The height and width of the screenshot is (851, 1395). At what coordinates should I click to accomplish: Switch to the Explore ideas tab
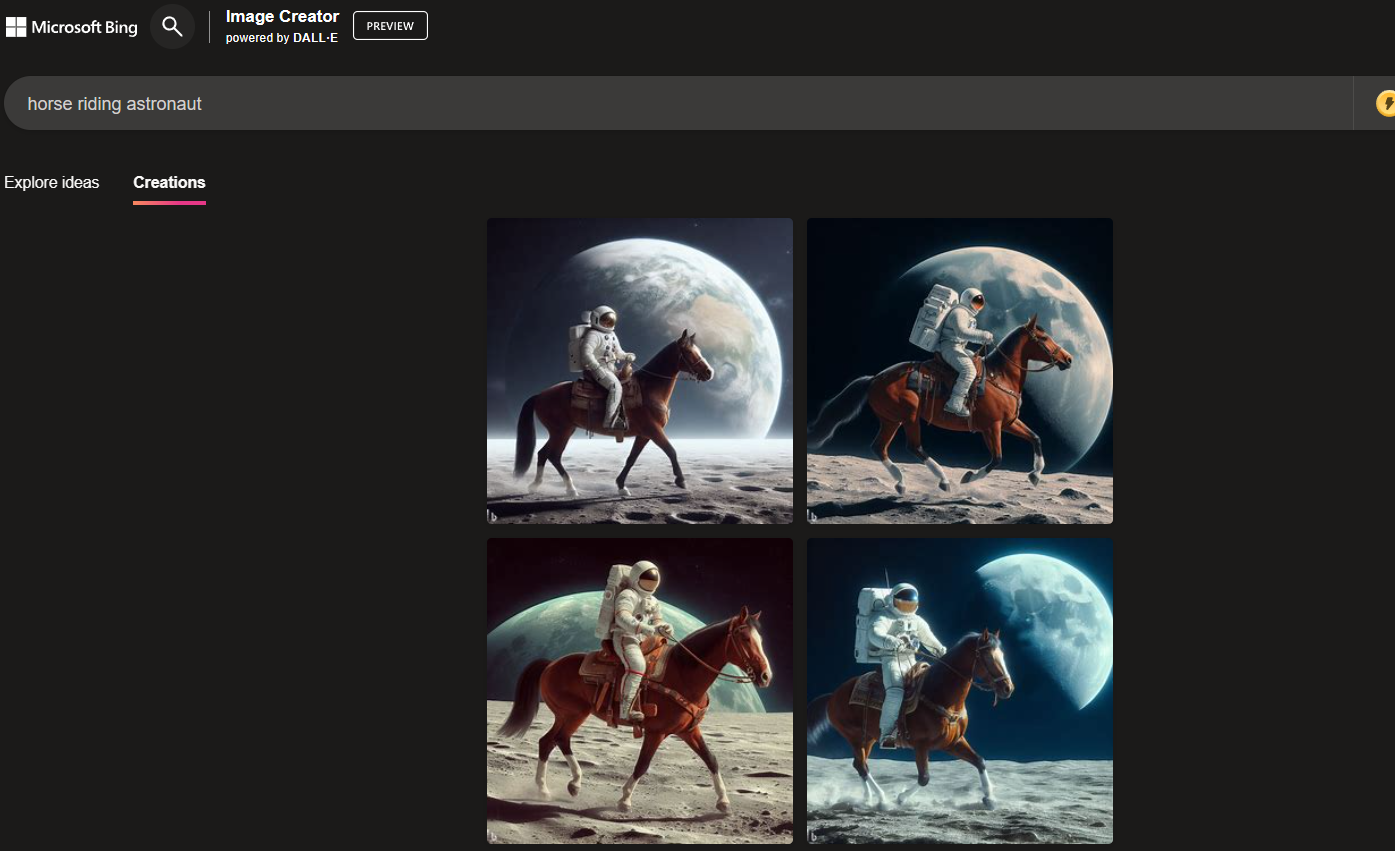tap(52, 182)
